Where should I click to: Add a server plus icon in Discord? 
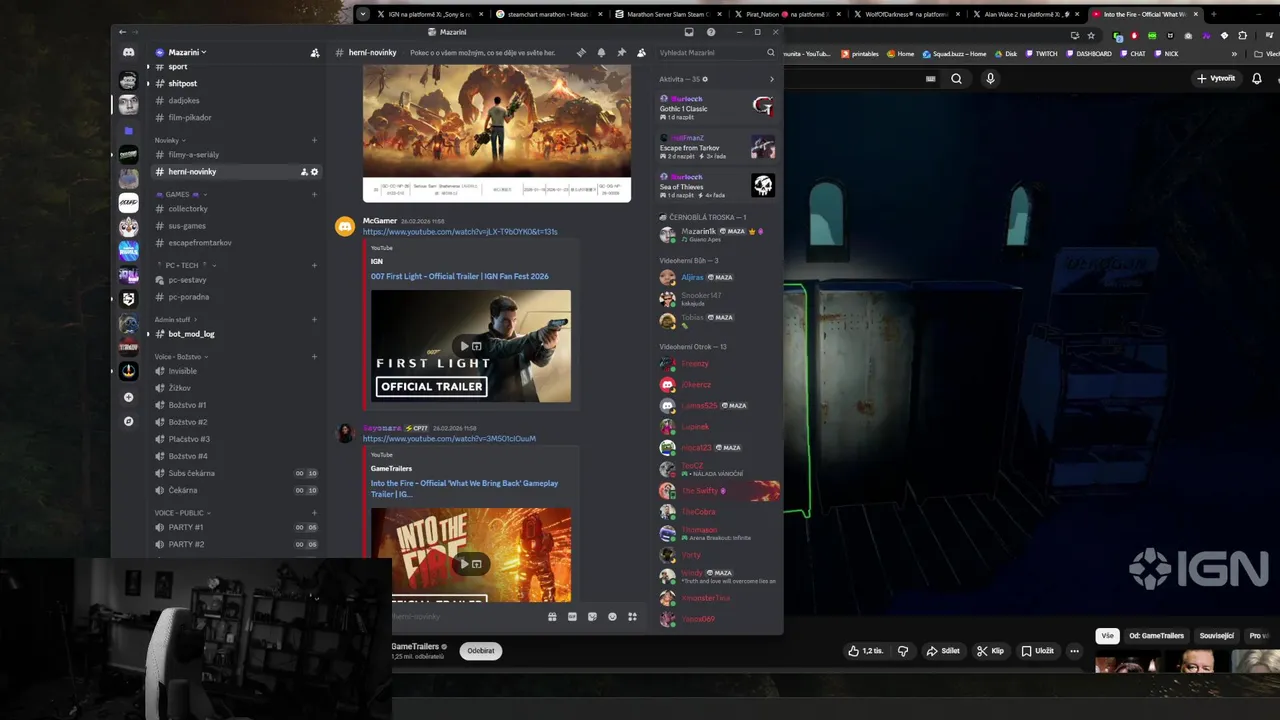coord(128,397)
